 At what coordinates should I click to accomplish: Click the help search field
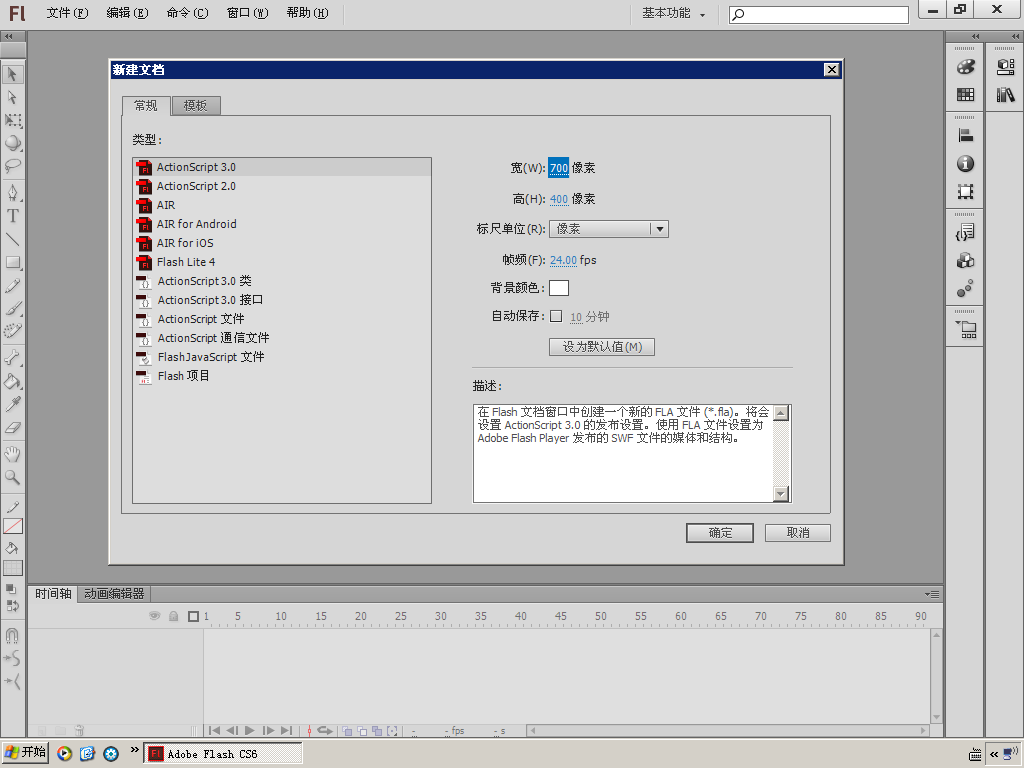[x=819, y=14]
